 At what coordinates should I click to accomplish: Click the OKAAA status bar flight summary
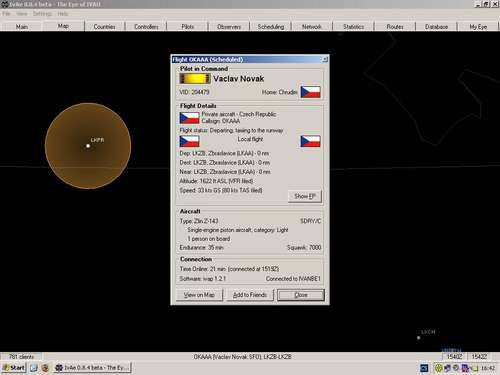click(x=243, y=357)
